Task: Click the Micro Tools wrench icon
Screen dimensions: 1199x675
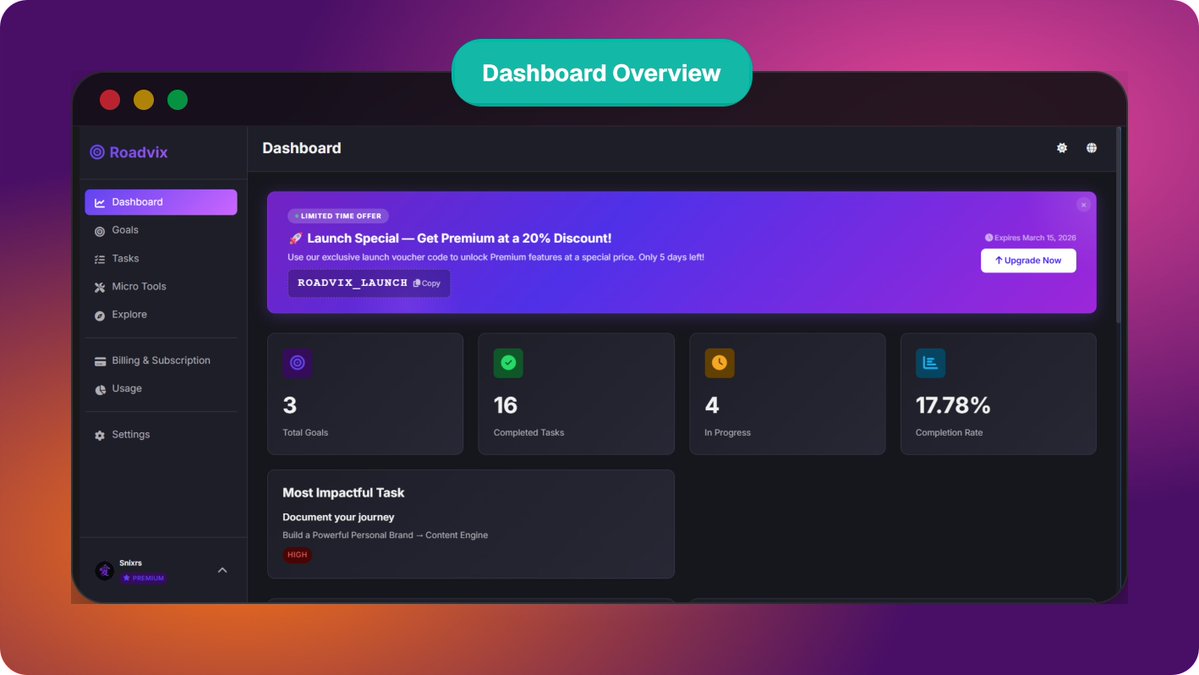Action: point(99,287)
